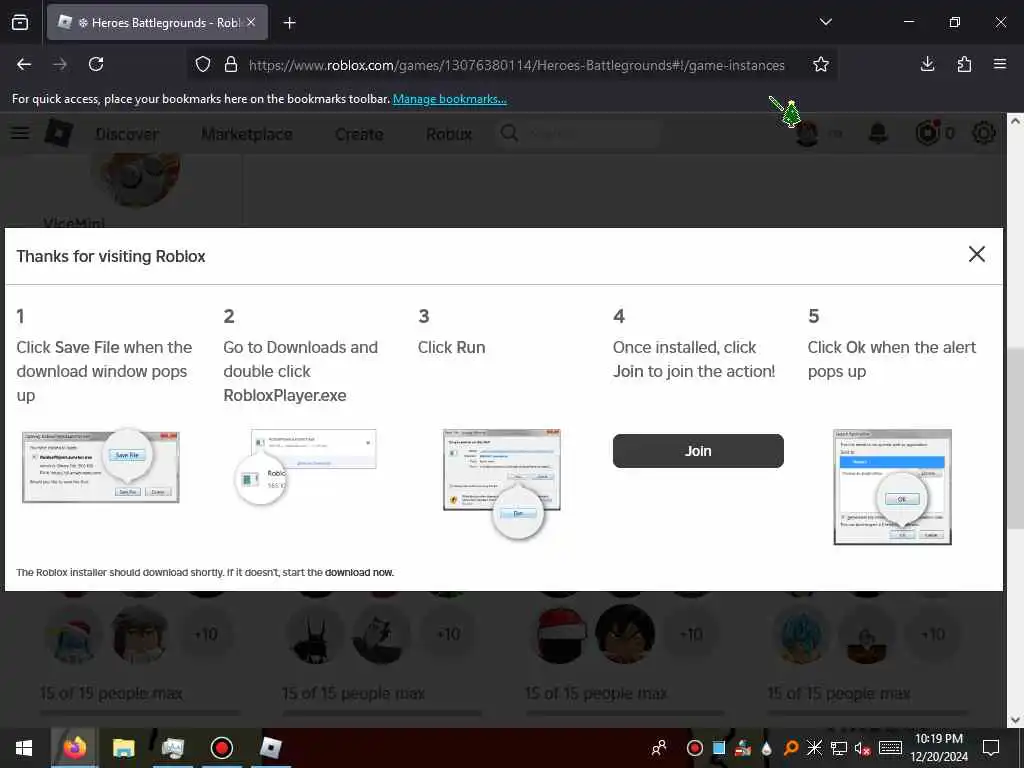This screenshot has width=1024, height=768.
Task: Open the profile avatar in the navbar
Action: pos(807,134)
